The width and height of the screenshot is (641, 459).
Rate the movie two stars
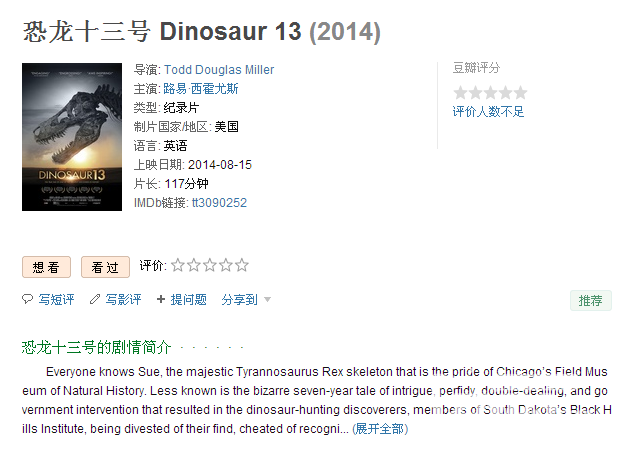click(x=194, y=265)
